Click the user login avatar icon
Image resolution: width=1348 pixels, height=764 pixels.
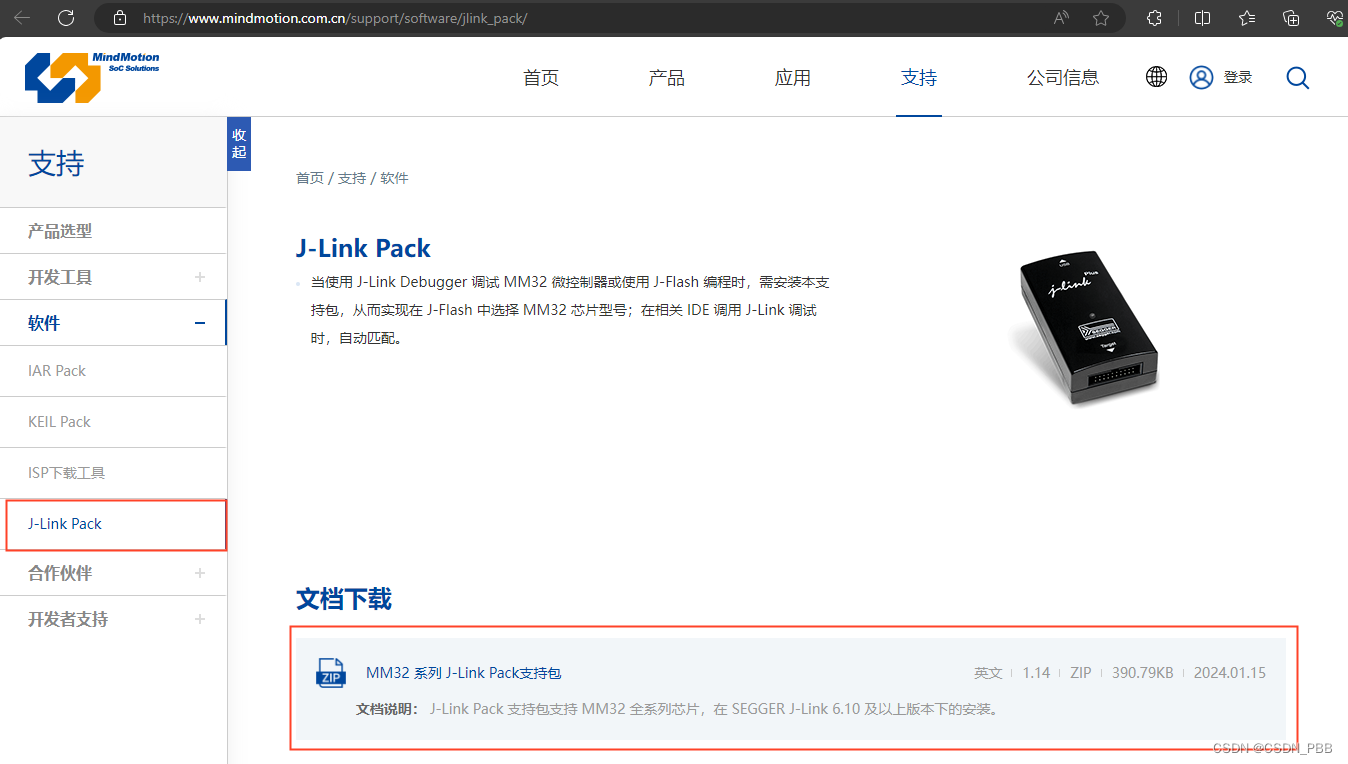1201,77
